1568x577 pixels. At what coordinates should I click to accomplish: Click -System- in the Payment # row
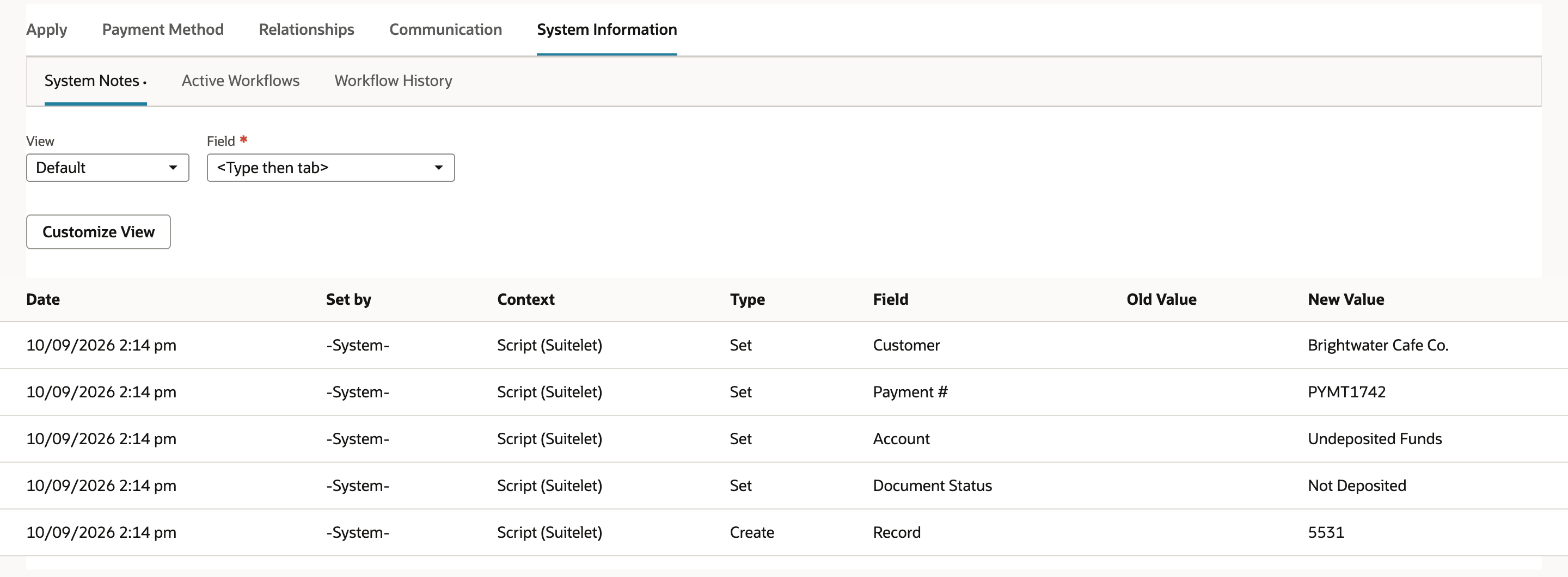point(357,392)
